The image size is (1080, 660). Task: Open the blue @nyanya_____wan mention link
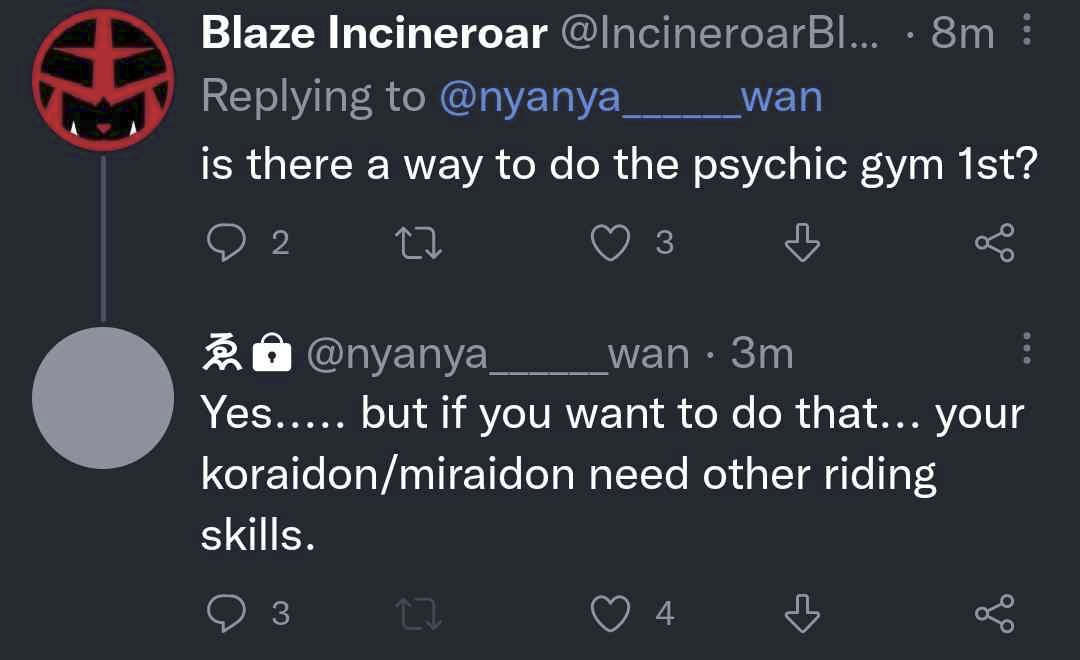[631, 97]
